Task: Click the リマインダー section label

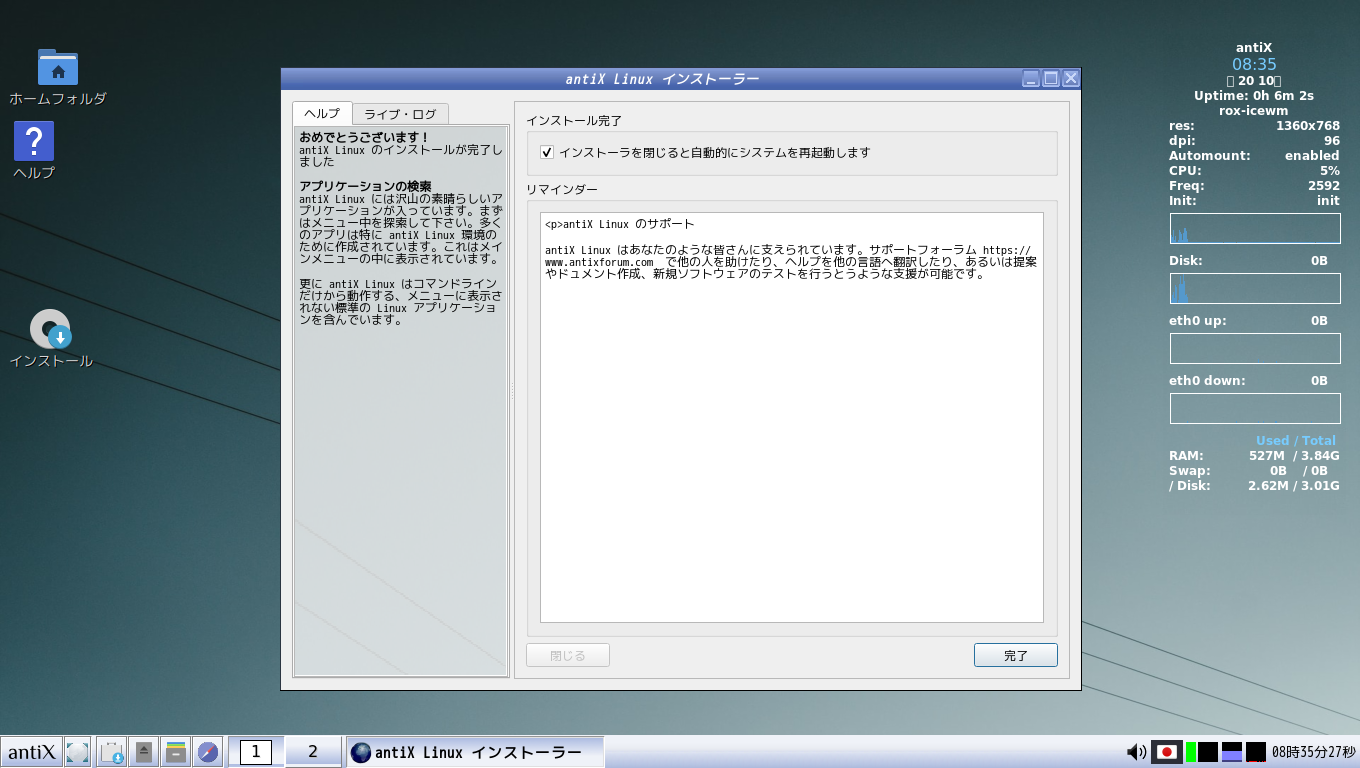Action: 562,190
